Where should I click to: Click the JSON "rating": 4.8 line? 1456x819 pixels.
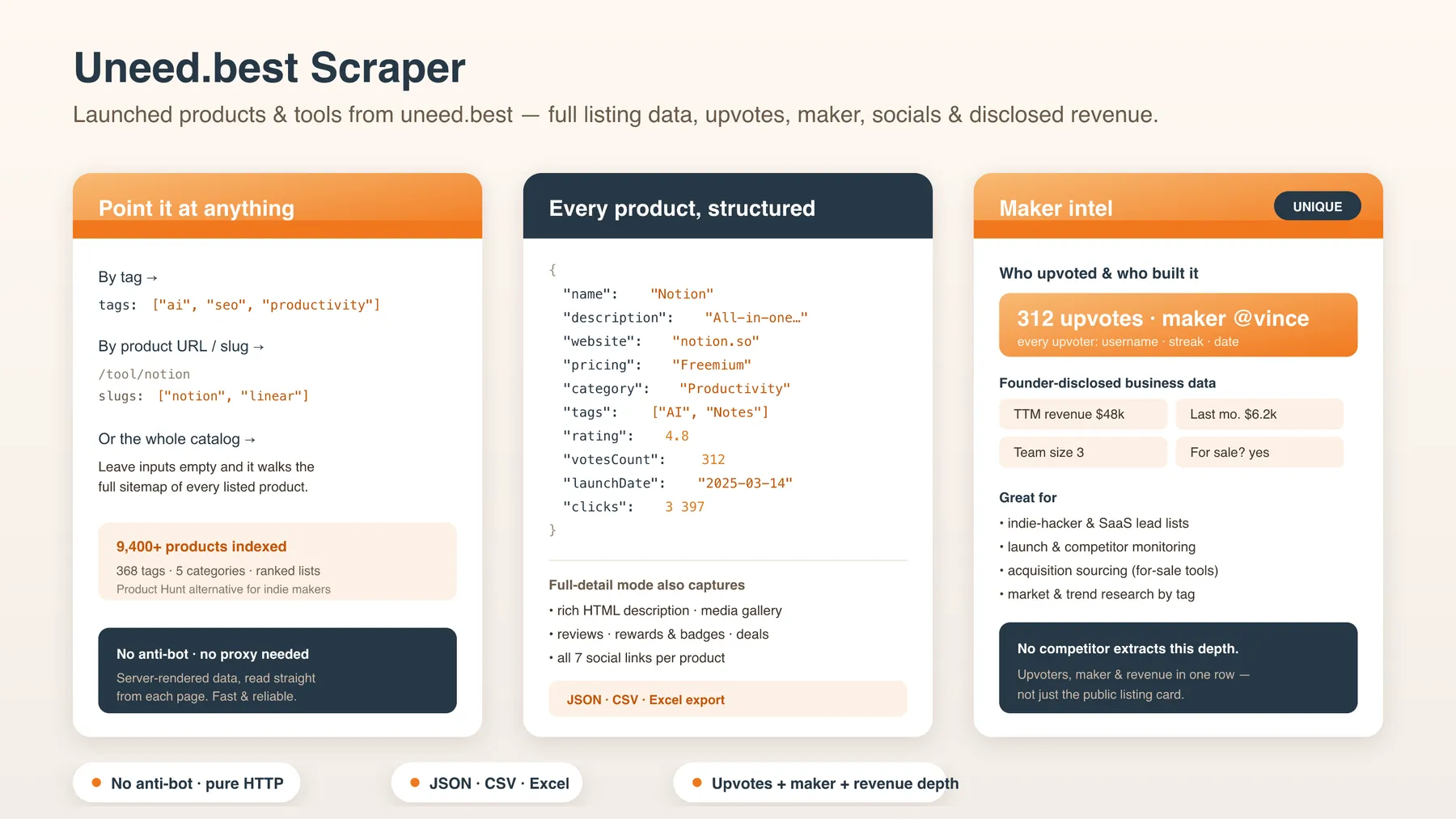[x=626, y=436]
